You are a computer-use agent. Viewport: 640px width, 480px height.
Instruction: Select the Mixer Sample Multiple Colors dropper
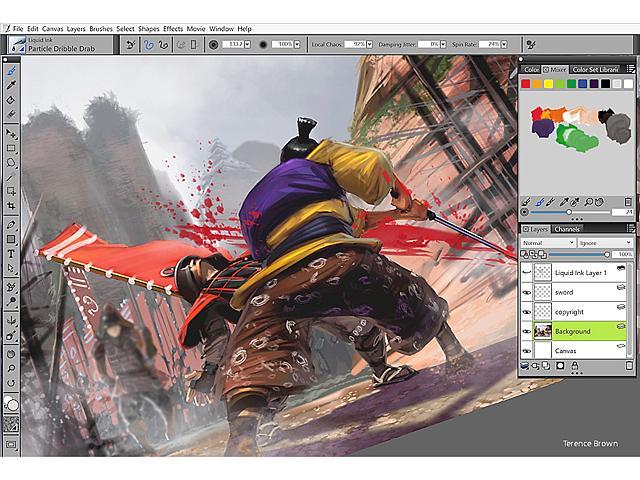[x=575, y=202]
